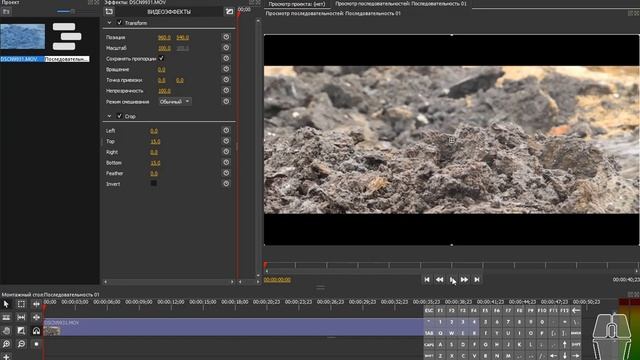Enable keyframing for Позиция
Image resolution: width=640 pixels, height=360 pixels.
coord(226,37)
